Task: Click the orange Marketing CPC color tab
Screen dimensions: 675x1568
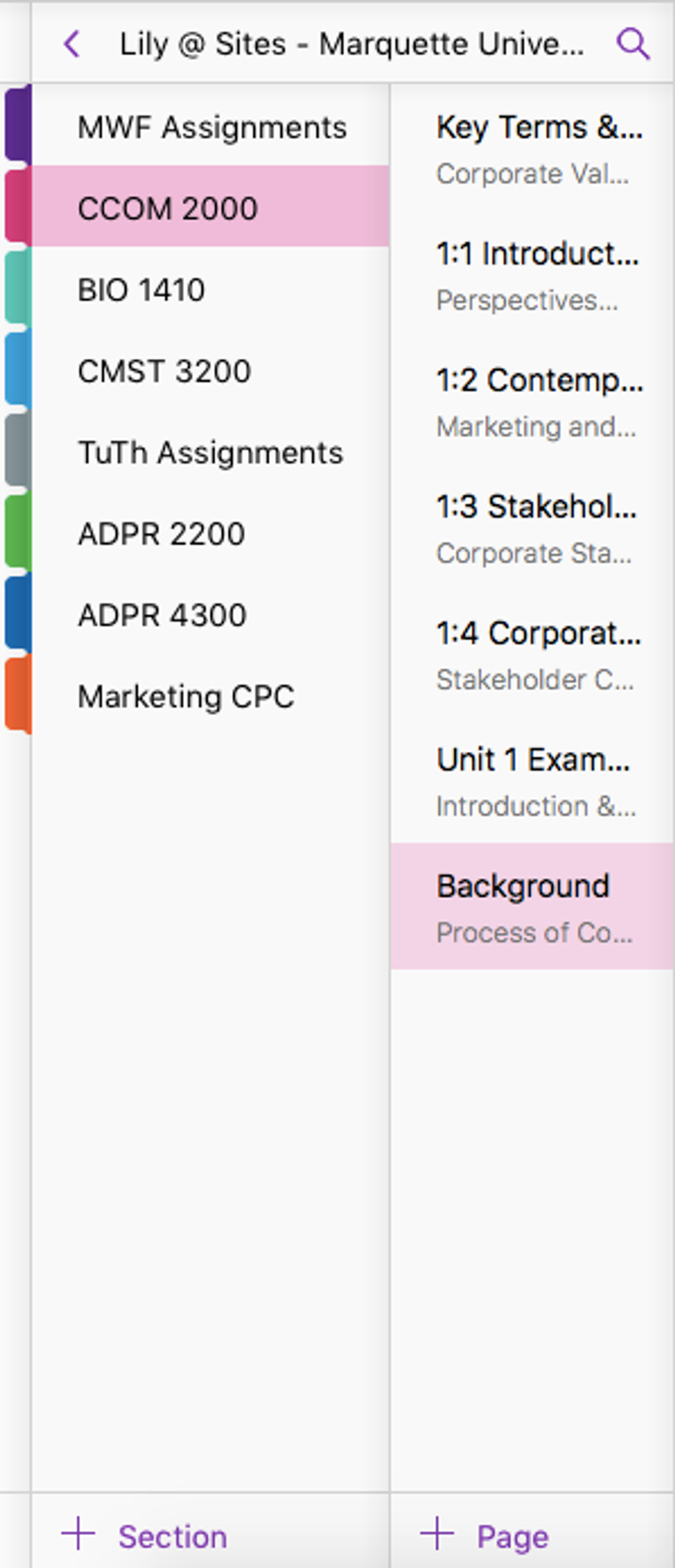Action: pos(18,694)
